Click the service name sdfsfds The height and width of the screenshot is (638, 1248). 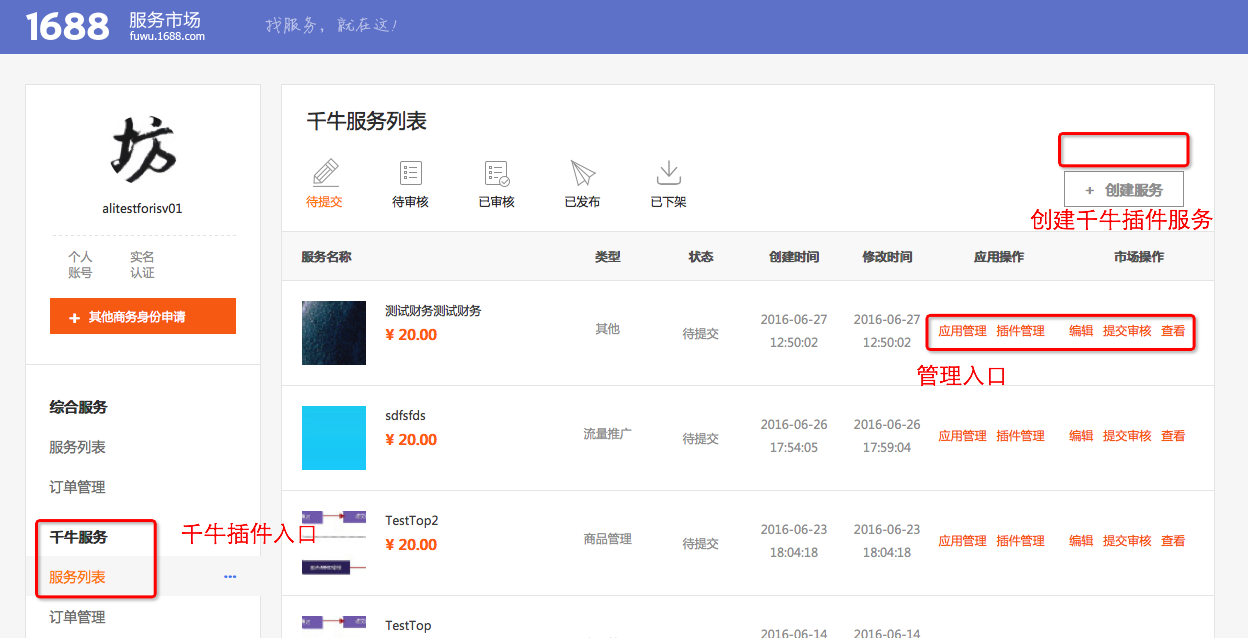pos(405,416)
